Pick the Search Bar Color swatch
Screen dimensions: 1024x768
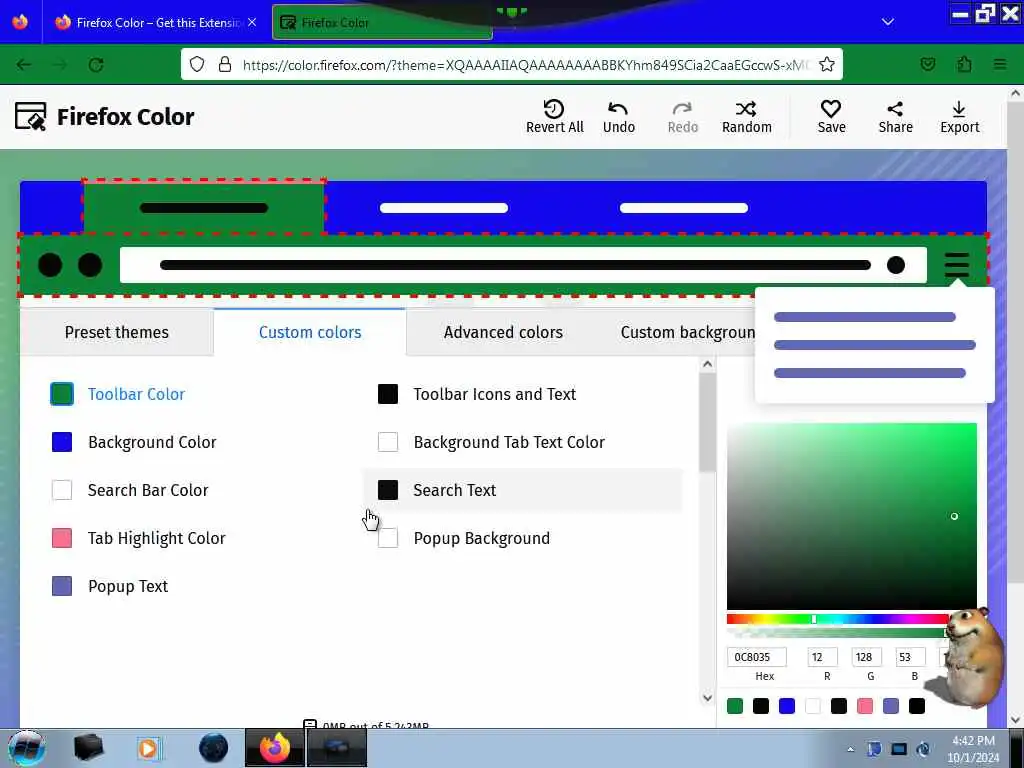point(62,490)
